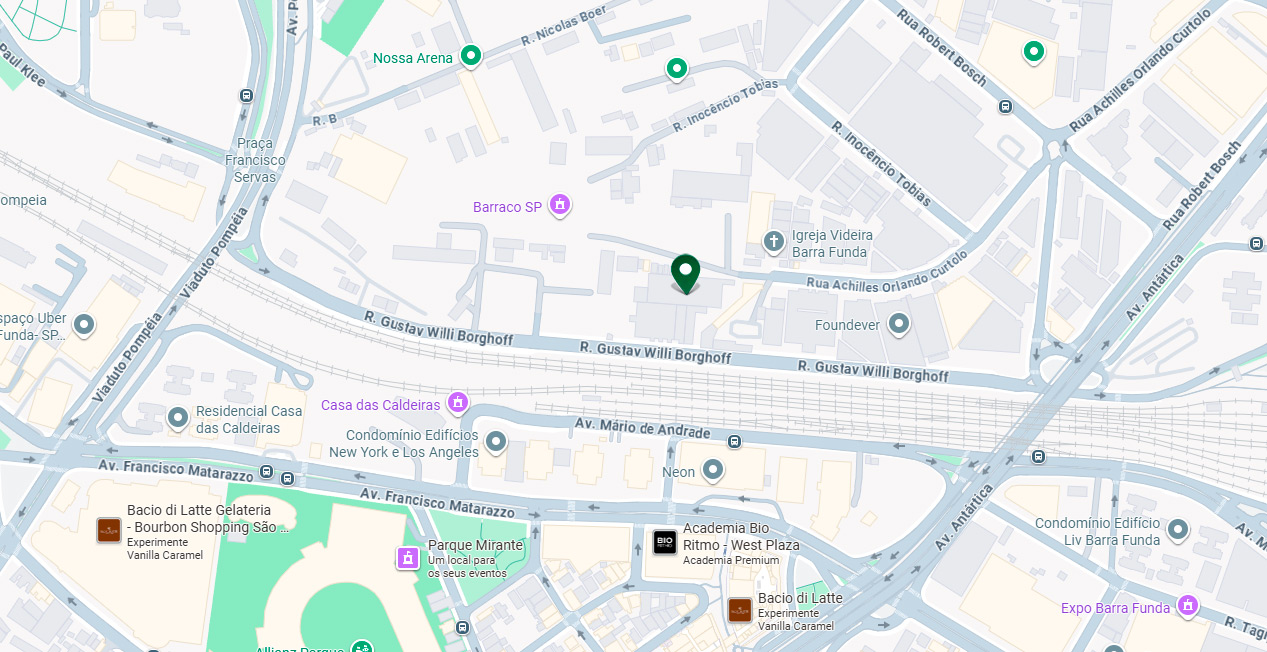Open the Academia Bio Ritmo logo icon
The image size is (1267, 652).
coord(665,542)
